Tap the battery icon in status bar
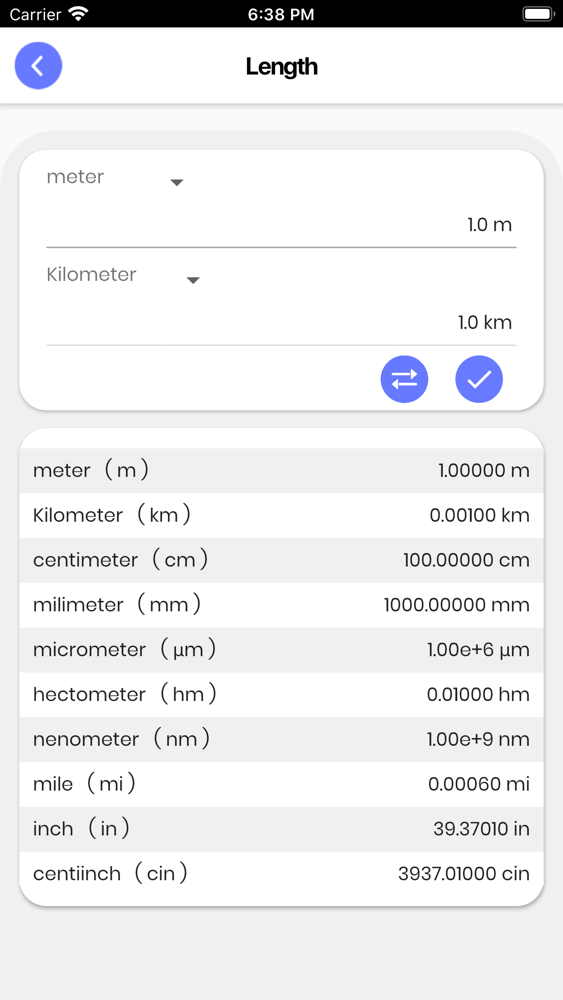This screenshot has width=563, height=1000. pyautogui.click(x=538, y=13)
